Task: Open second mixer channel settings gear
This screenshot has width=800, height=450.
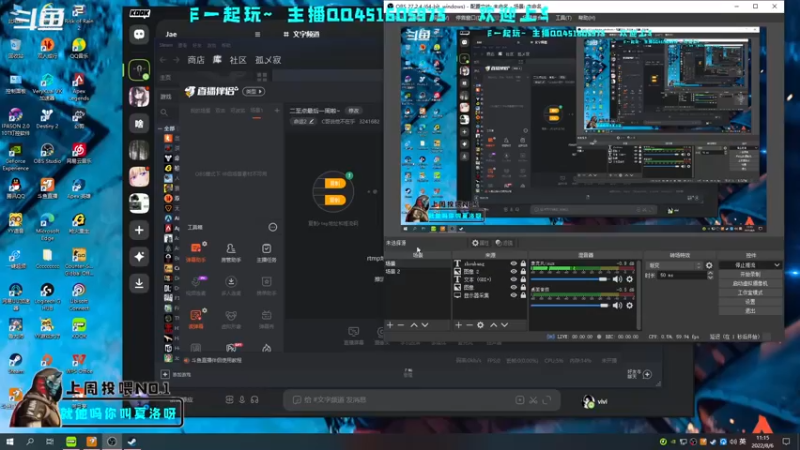Action: click(630, 305)
